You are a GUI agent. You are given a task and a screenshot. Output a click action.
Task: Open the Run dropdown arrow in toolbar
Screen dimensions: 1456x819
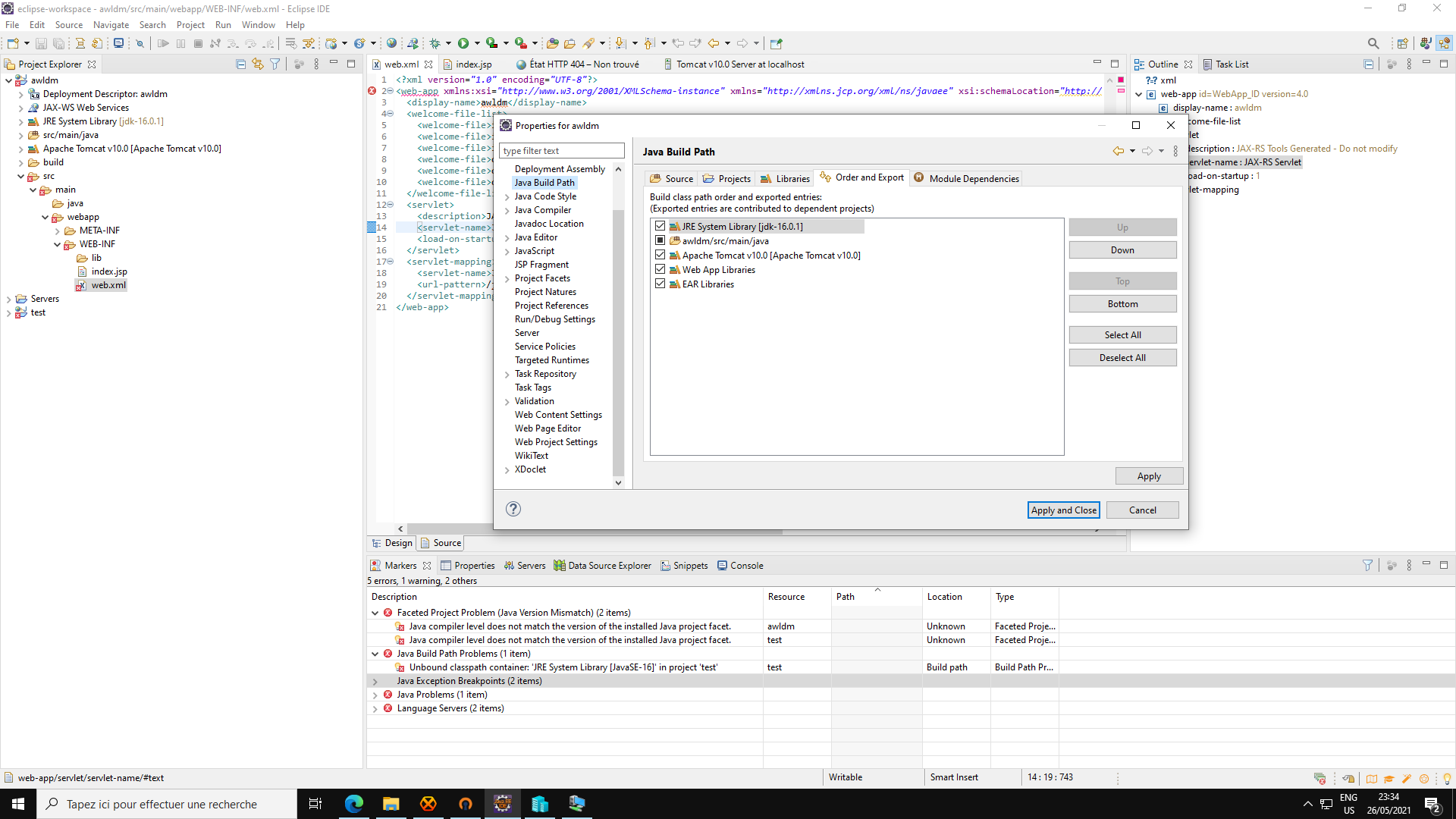coord(477,43)
